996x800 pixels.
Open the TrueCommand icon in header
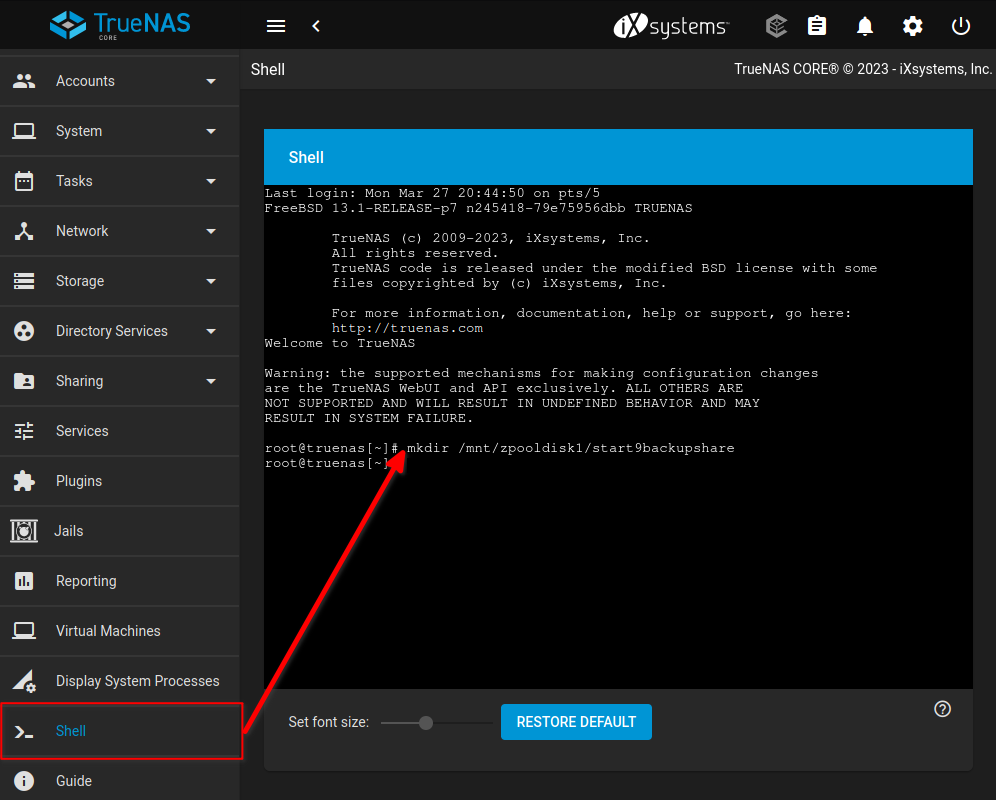tap(776, 26)
